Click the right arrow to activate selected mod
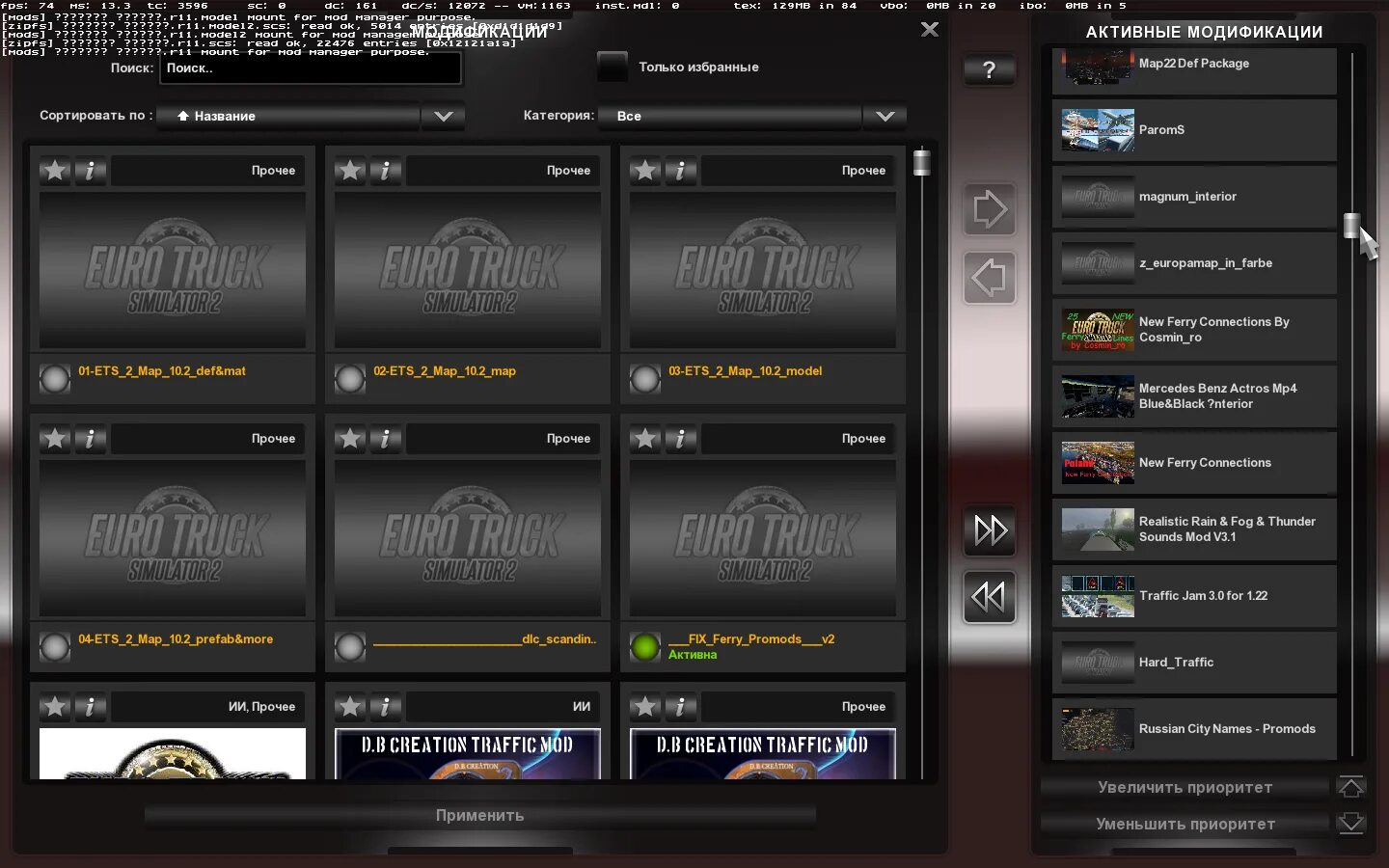This screenshot has height=868, width=1389. (x=990, y=209)
